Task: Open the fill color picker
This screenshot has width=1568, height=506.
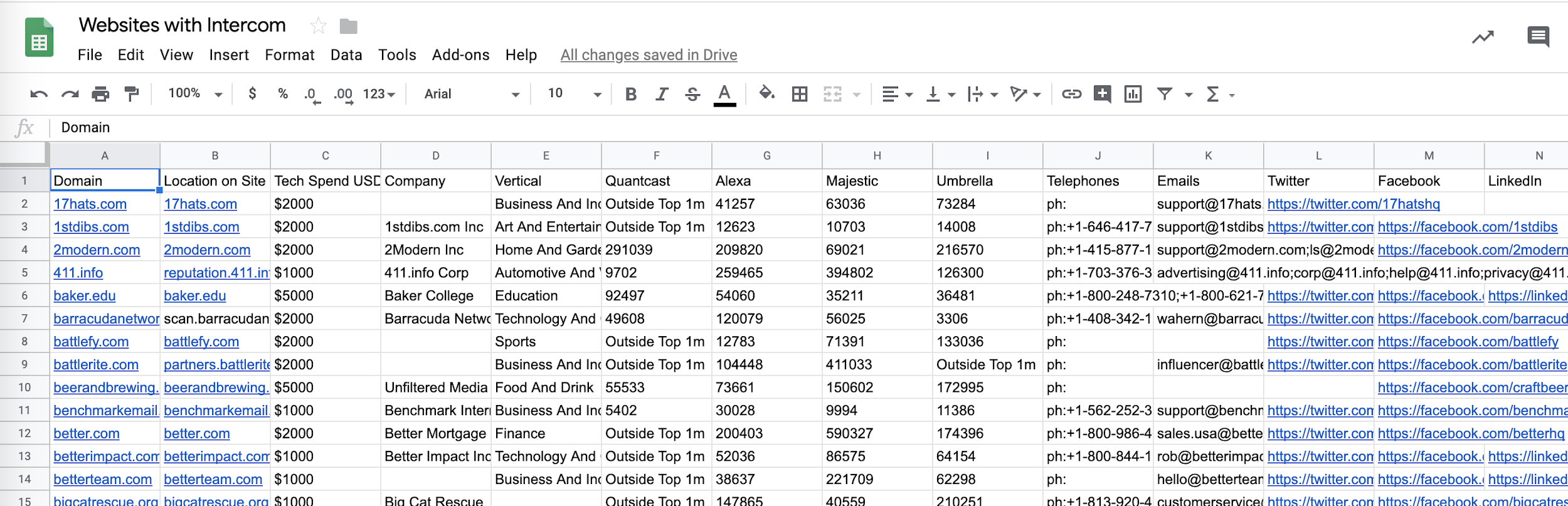Action: pos(766,94)
